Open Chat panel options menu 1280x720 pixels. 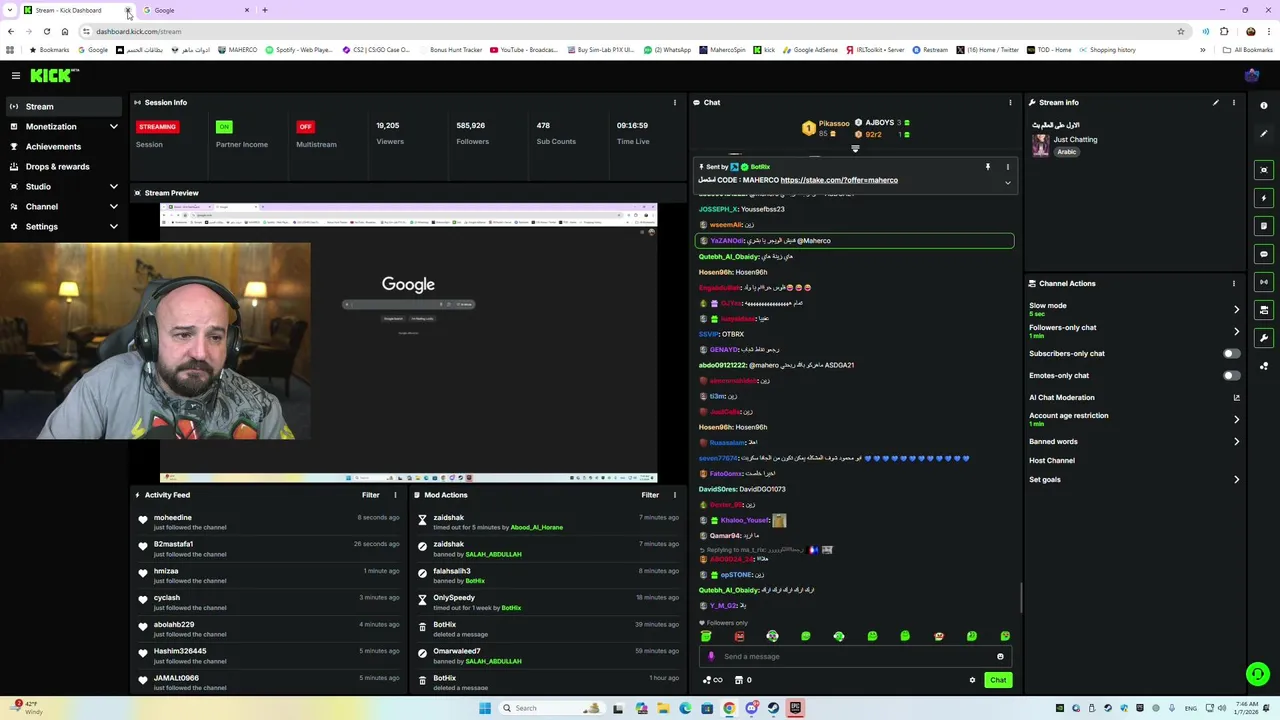pyautogui.click(x=1010, y=102)
